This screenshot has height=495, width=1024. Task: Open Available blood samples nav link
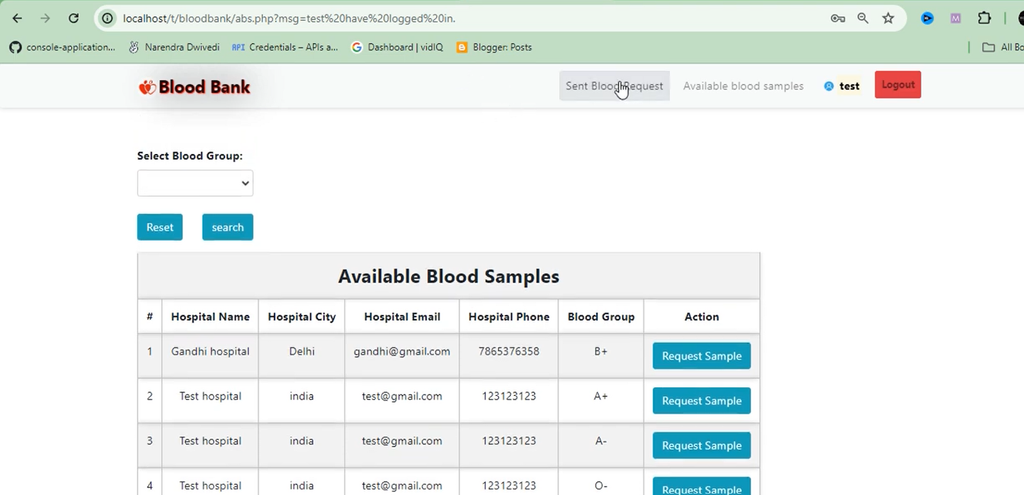point(743,86)
